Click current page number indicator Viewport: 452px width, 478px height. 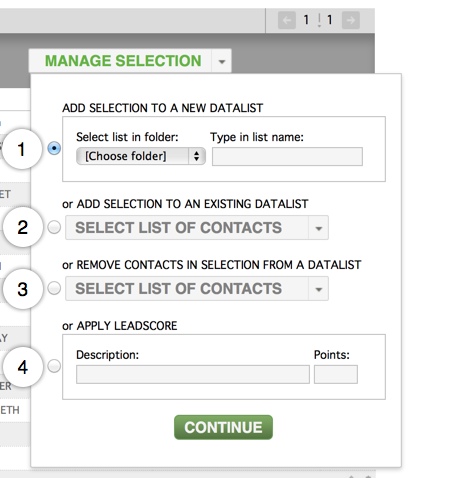(x=306, y=20)
